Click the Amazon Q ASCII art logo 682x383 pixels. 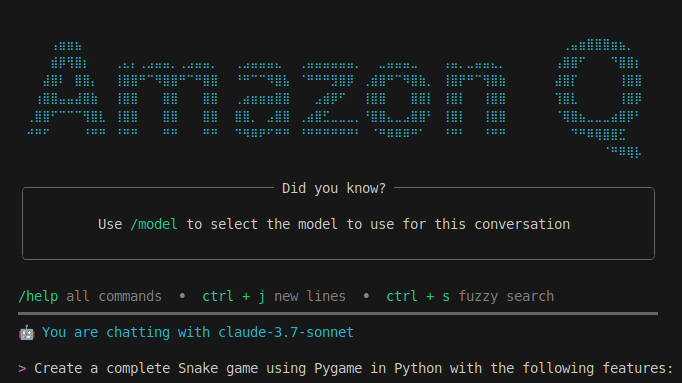[x=334, y=98]
